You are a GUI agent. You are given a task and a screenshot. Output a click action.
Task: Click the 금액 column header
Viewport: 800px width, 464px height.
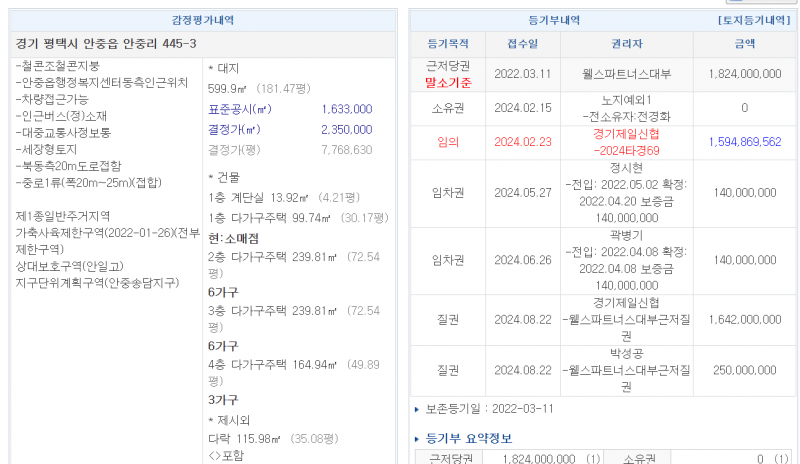744,44
